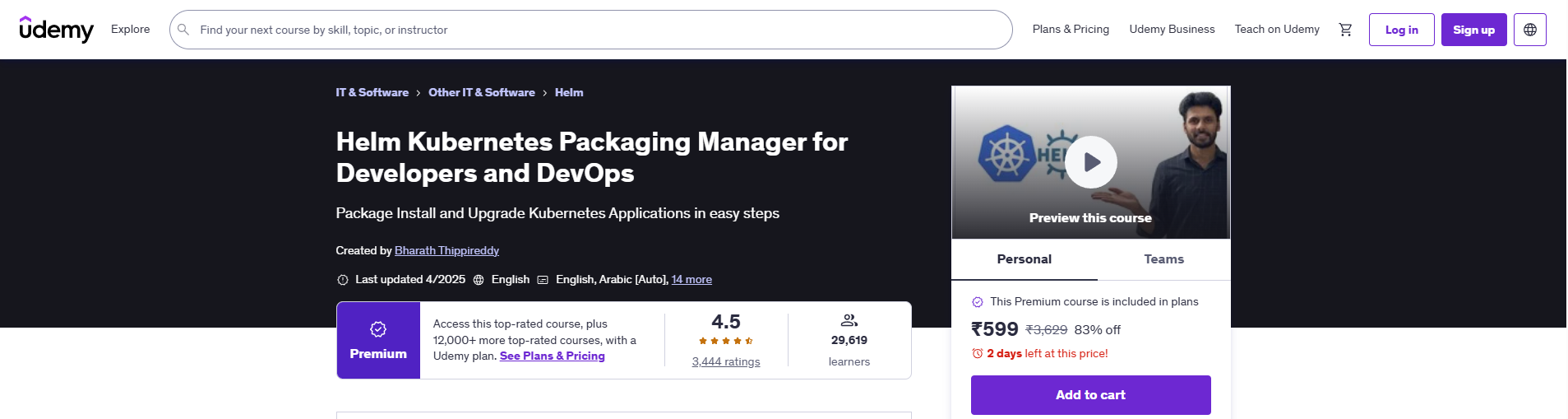Click the search magnifier icon
The image size is (1568, 419).
click(183, 30)
